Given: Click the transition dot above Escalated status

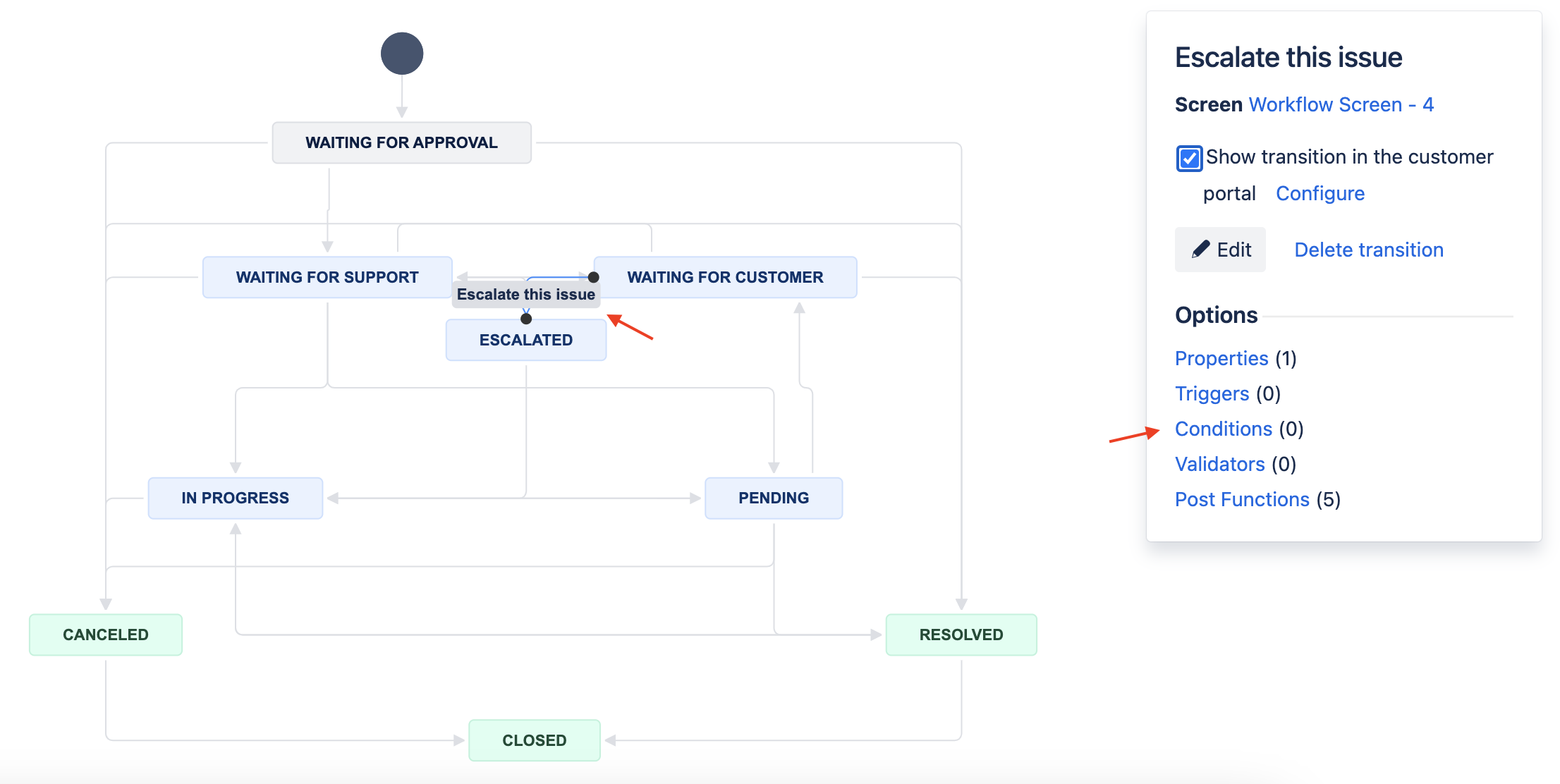Looking at the screenshot, I should [525, 319].
